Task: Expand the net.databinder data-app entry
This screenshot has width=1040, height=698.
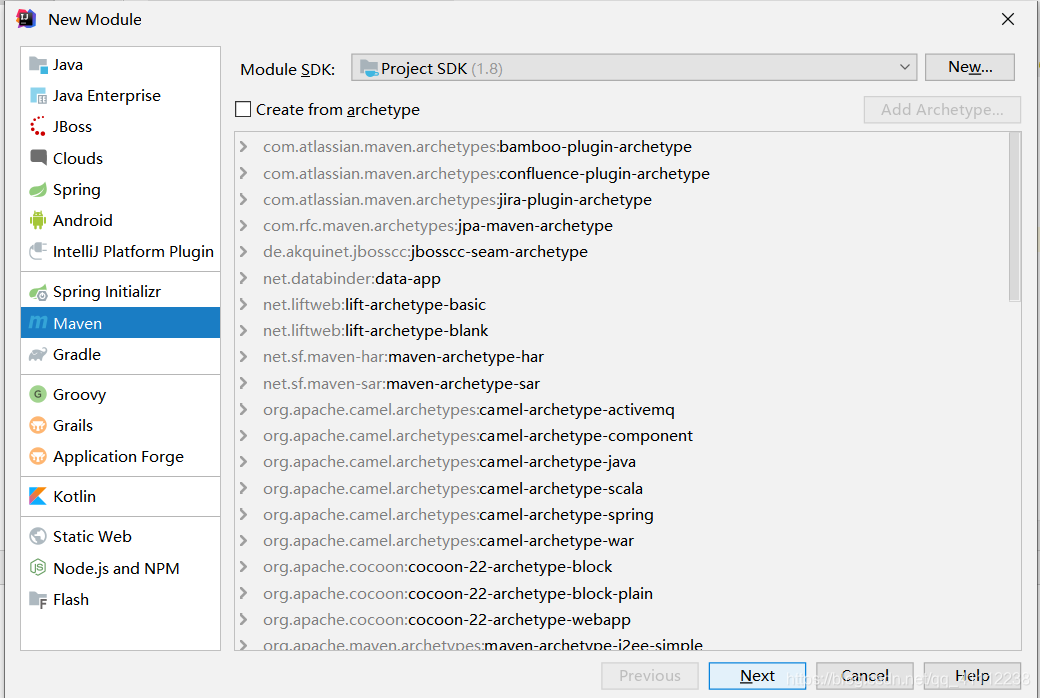Action: pos(243,278)
